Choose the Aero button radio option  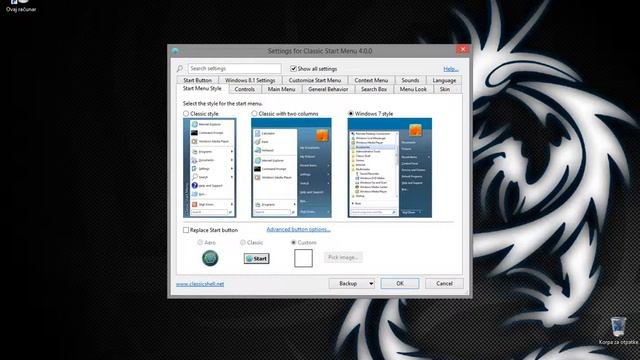point(200,242)
